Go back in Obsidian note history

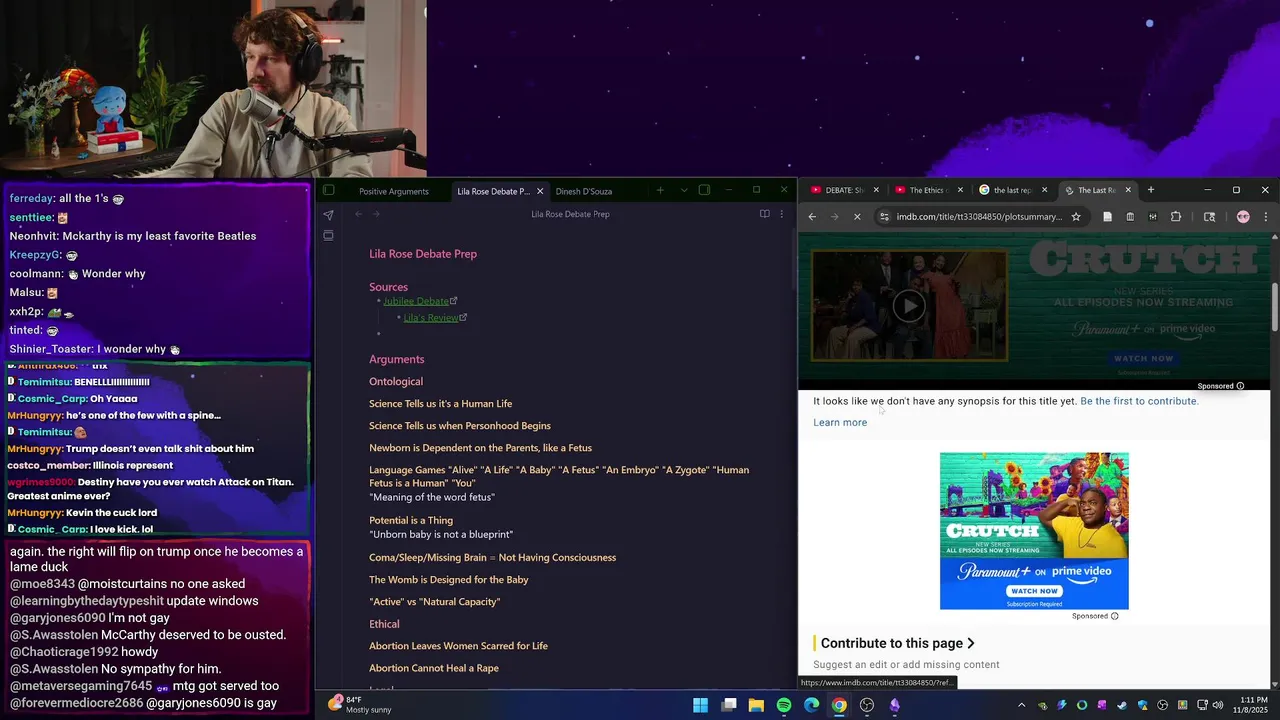pyautogui.click(x=358, y=214)
